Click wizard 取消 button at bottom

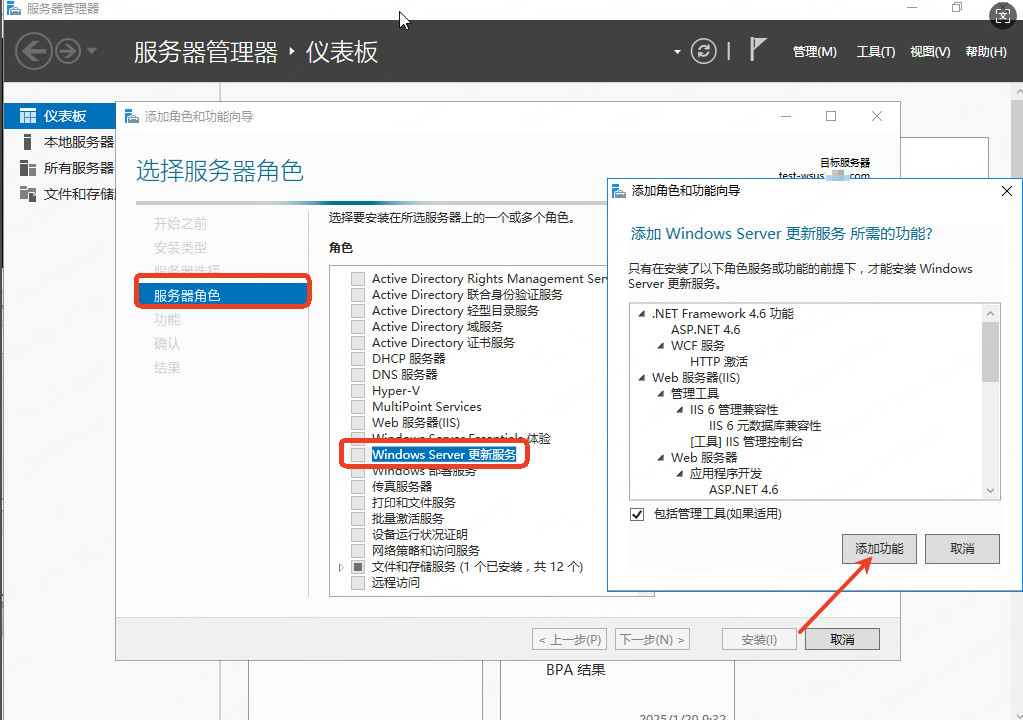(x=842, y=639)
